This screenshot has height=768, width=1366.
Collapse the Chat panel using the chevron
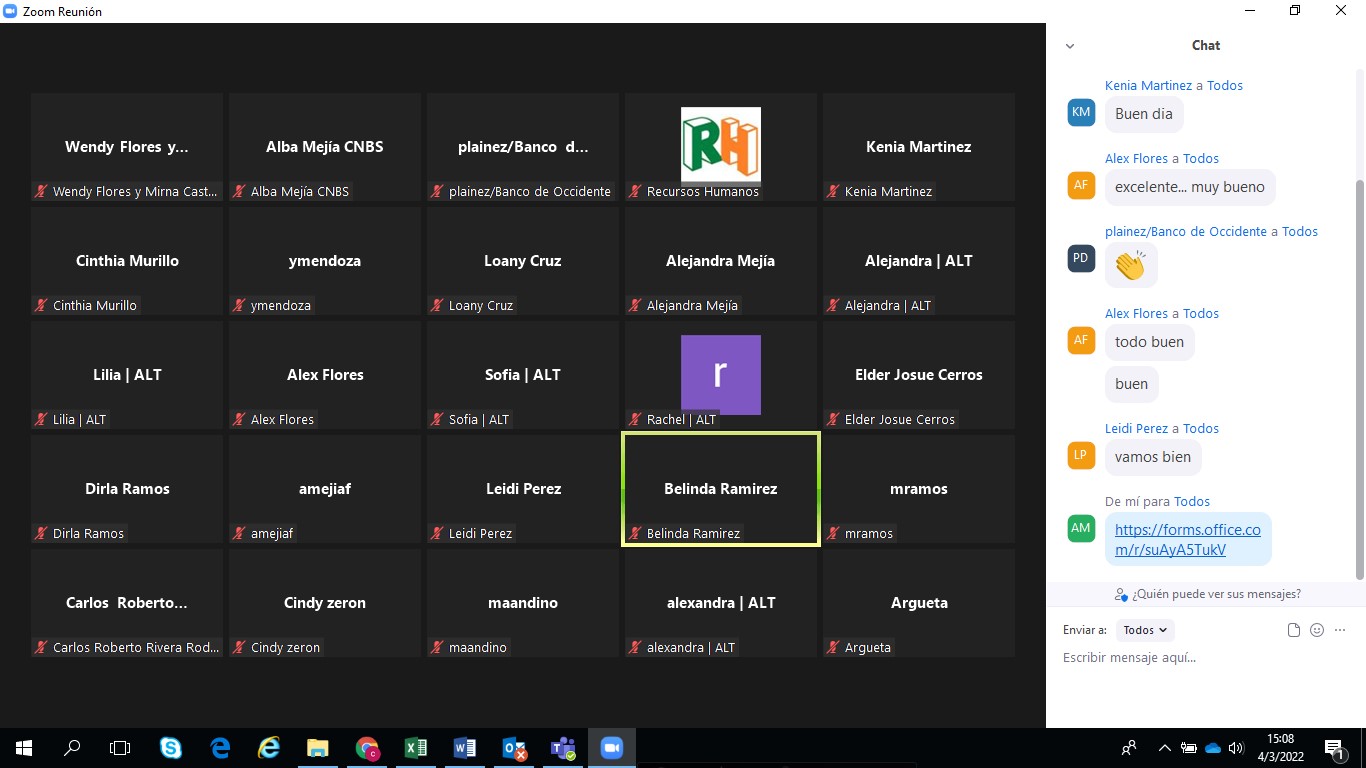pos(1070,46)
